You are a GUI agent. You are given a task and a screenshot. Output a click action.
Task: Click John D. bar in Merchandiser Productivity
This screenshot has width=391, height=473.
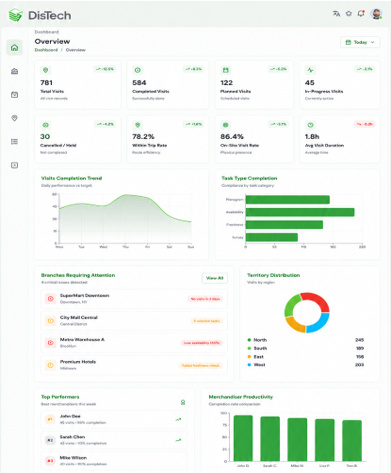pyautogui.click(x=243, y=438)
